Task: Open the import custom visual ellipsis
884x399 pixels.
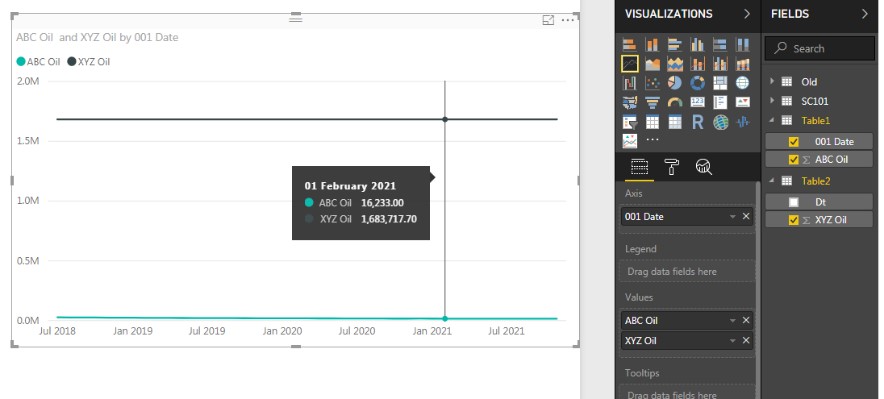Action: [x=652, y=140]
